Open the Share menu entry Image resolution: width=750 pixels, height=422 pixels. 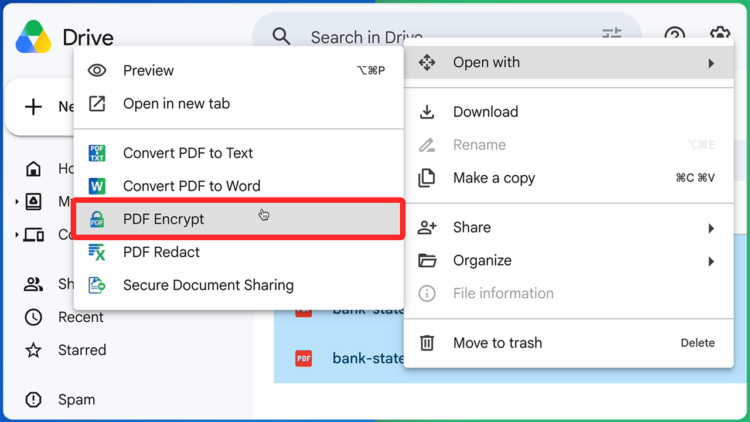click(569, 227)
